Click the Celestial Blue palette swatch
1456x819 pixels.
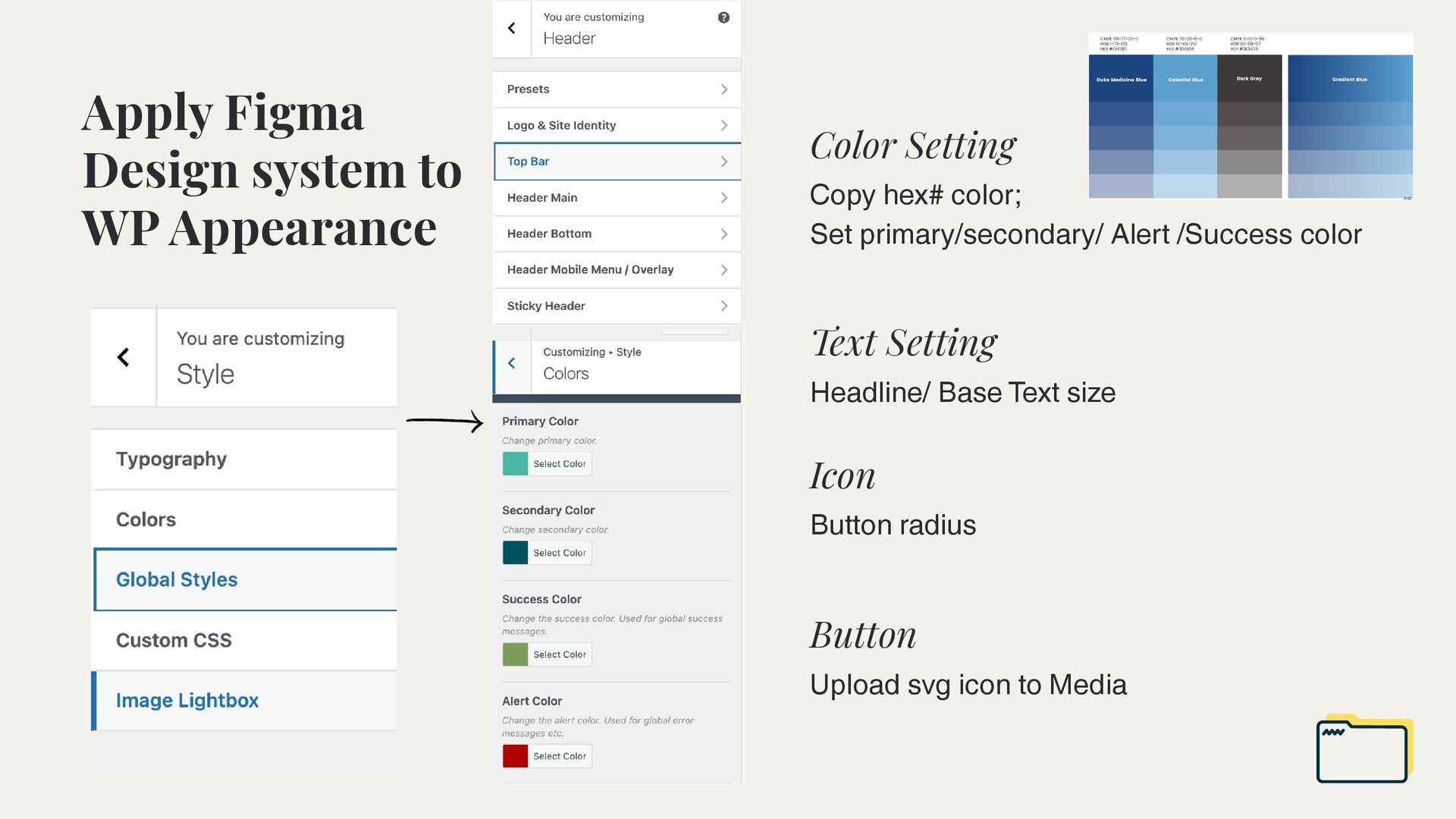[1185, 79]
